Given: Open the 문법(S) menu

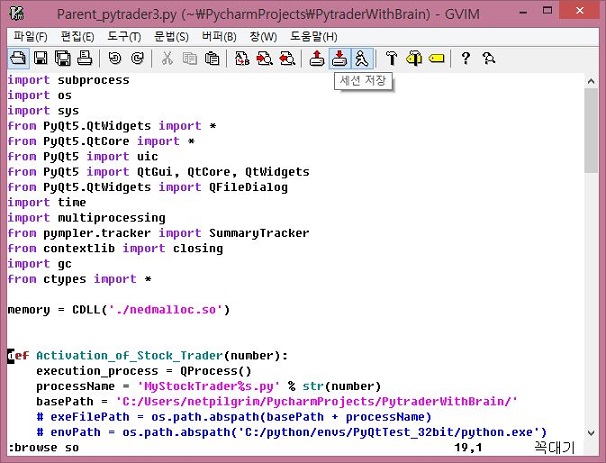Looking at the screenshot, I should point(171,37).
